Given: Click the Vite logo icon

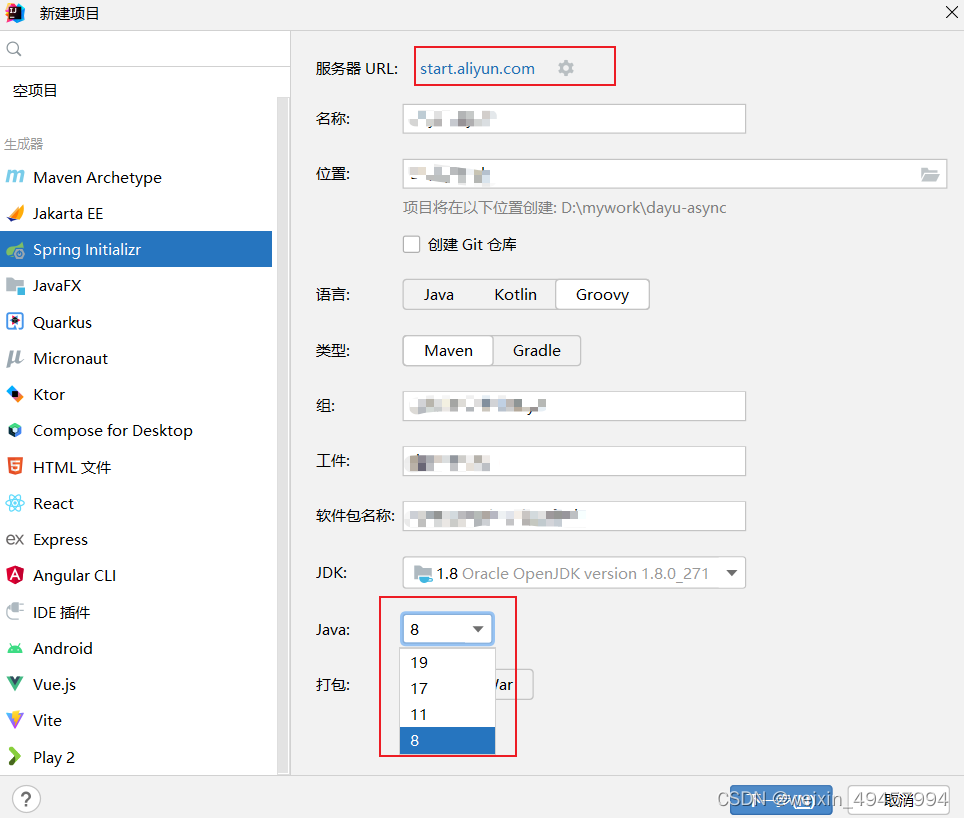Looking at the screenshot, I should tap(15, 720).
